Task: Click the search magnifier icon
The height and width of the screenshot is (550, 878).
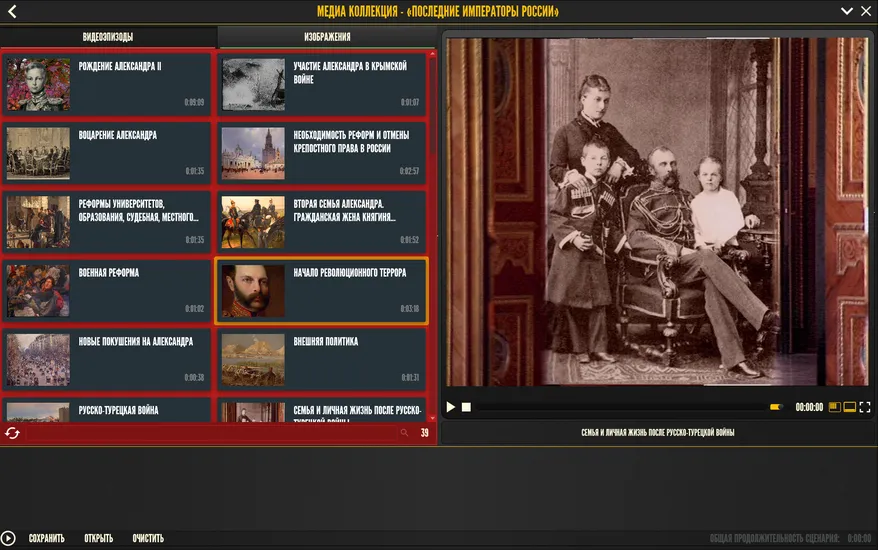Action: tap(404, 433)
